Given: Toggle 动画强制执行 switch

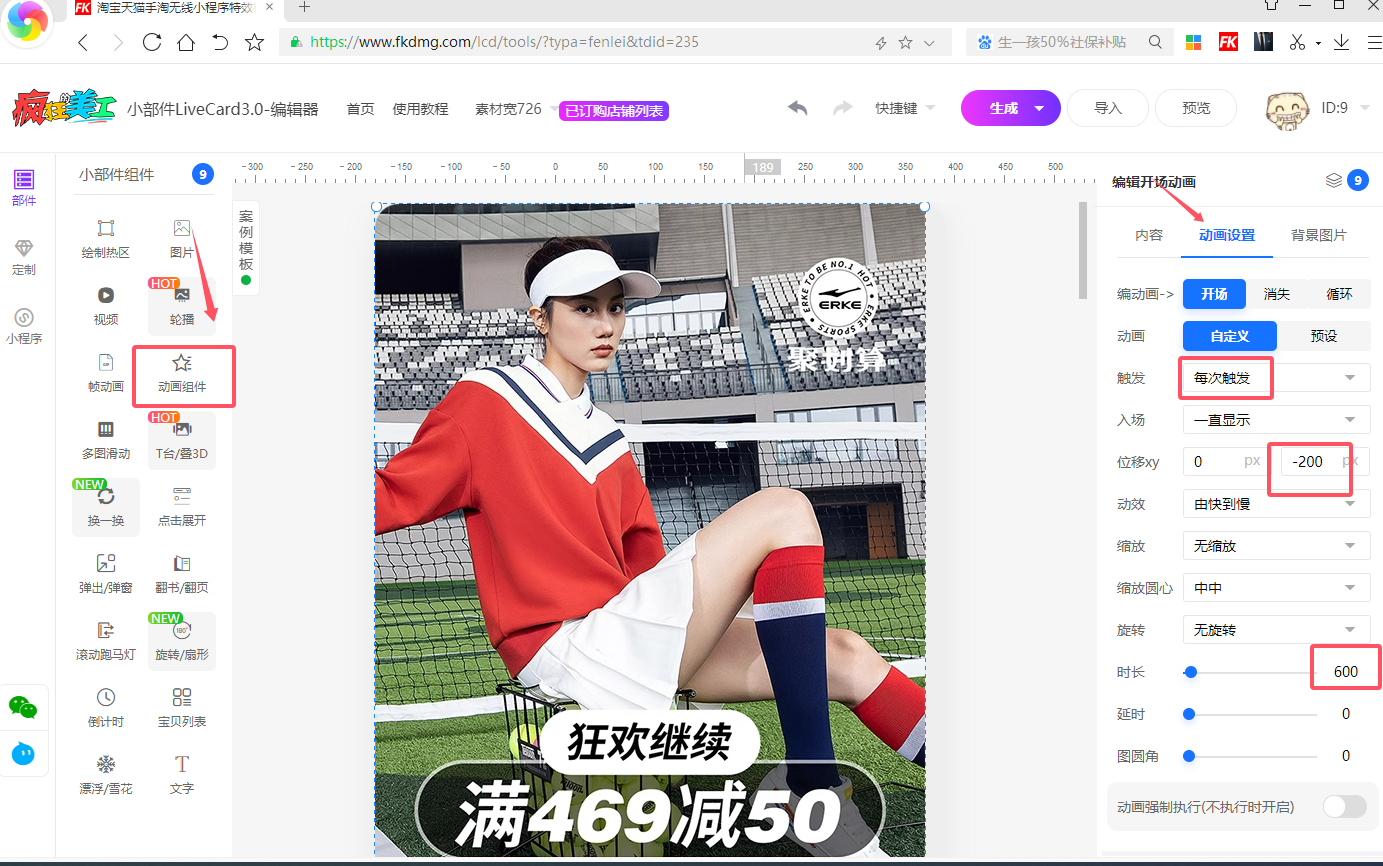Looking at the screenshot, I should [1344, 806].
